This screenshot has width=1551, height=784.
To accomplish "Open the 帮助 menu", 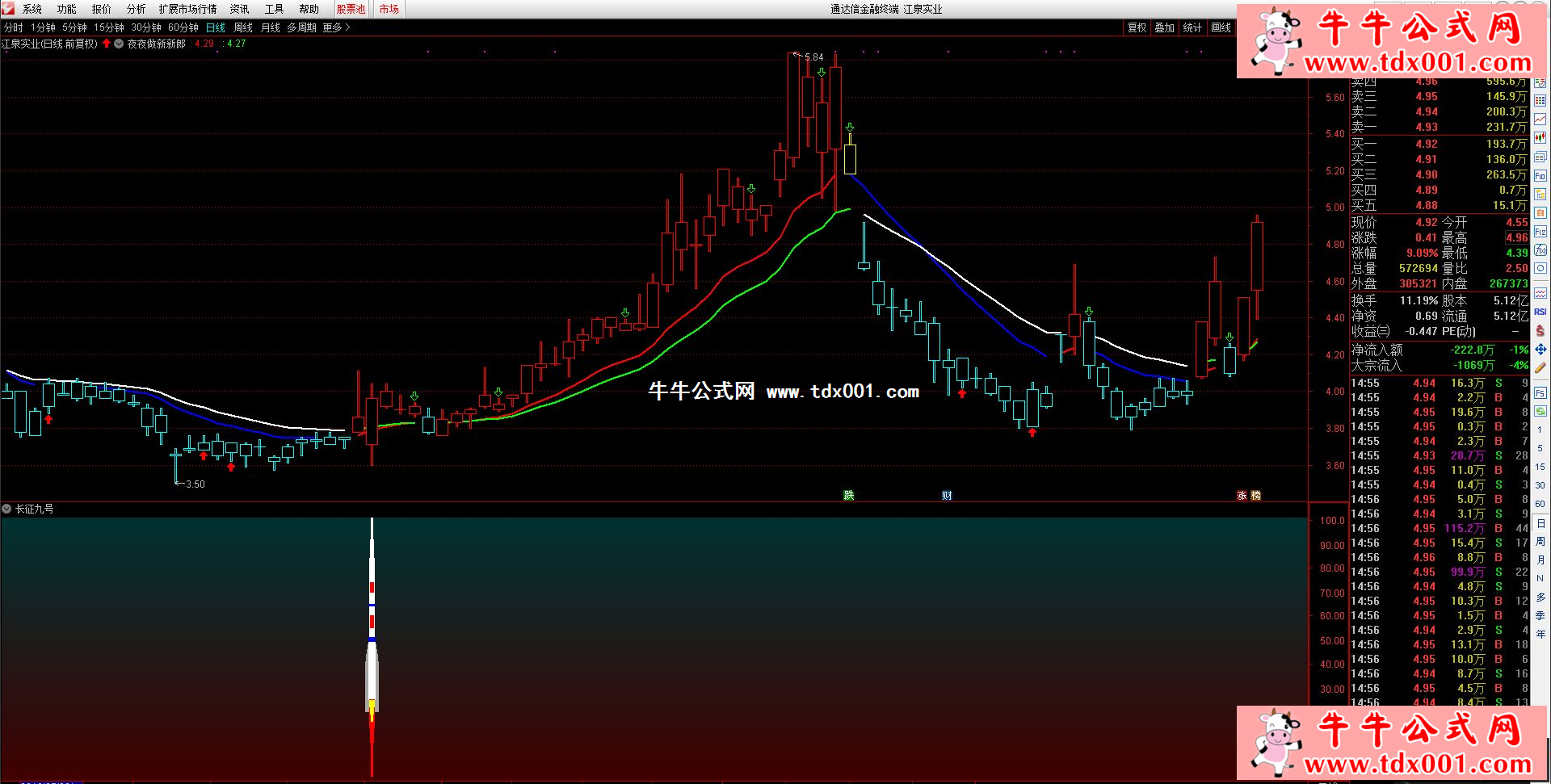I will point(309,9).
